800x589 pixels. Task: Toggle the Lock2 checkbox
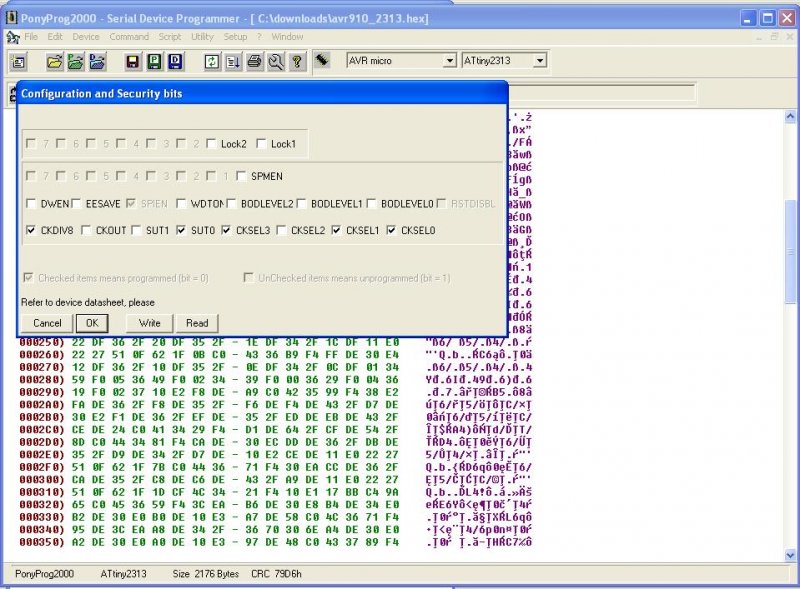click(211, 144)
